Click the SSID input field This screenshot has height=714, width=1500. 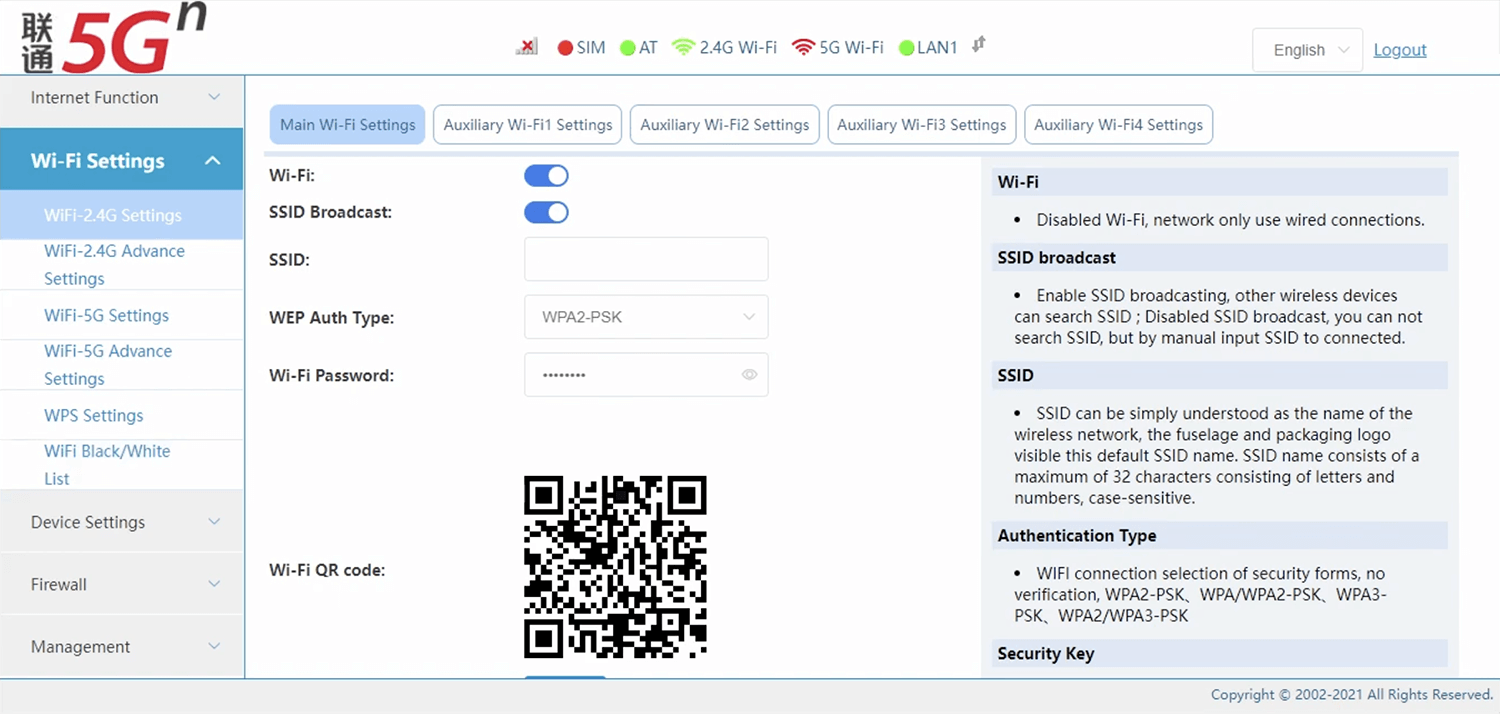tap(646, 259)
